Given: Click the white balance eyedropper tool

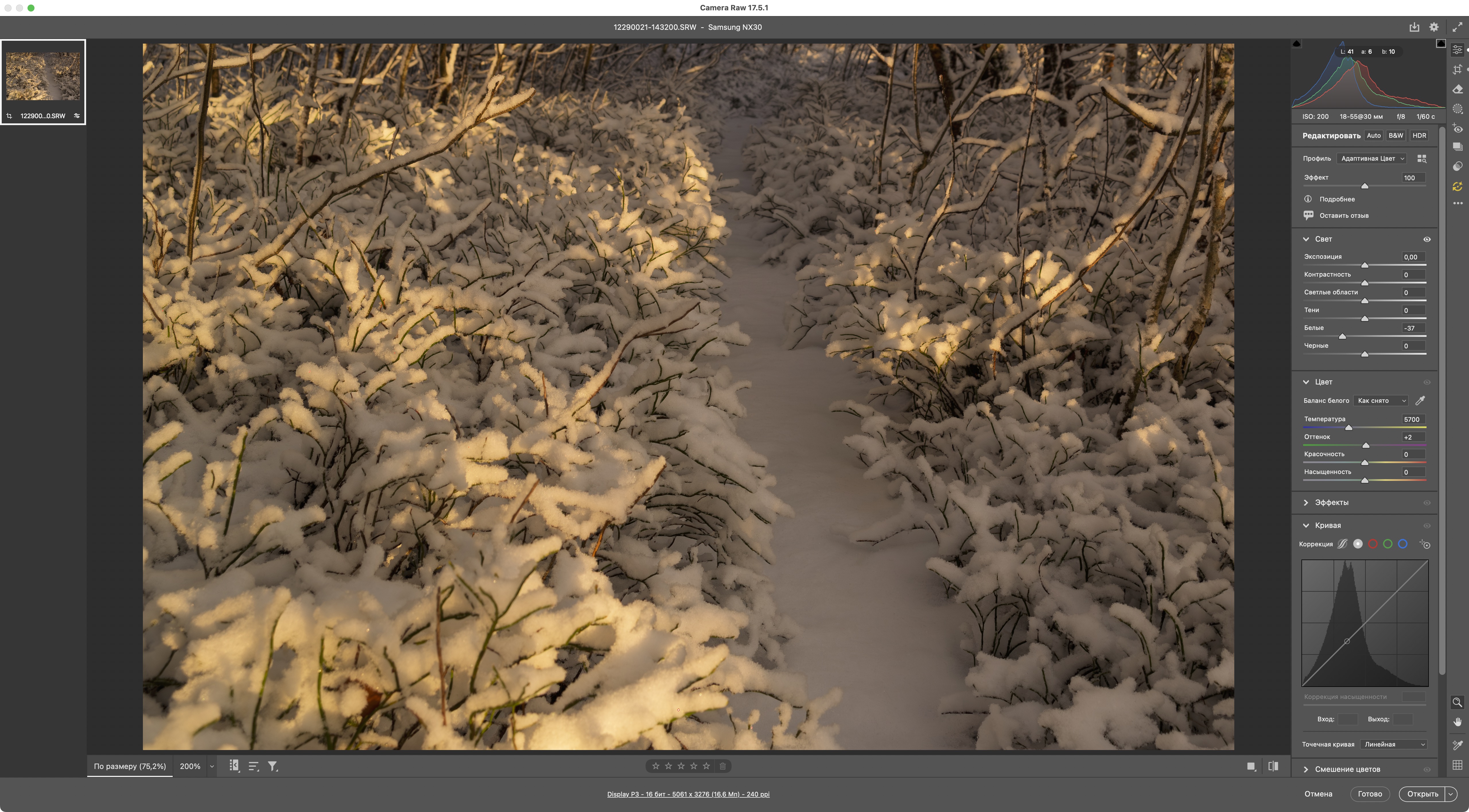Looking at the screenshot, I should 1420,401.
